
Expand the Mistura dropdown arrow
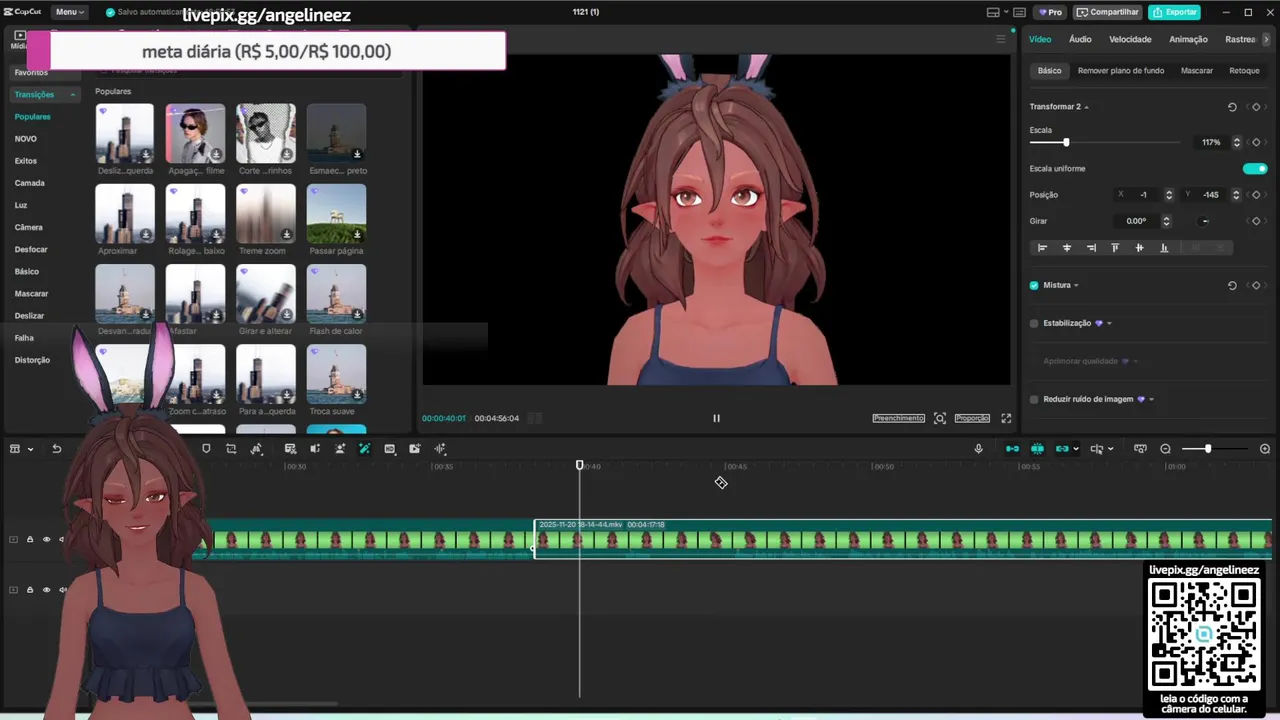point(1076,286)
